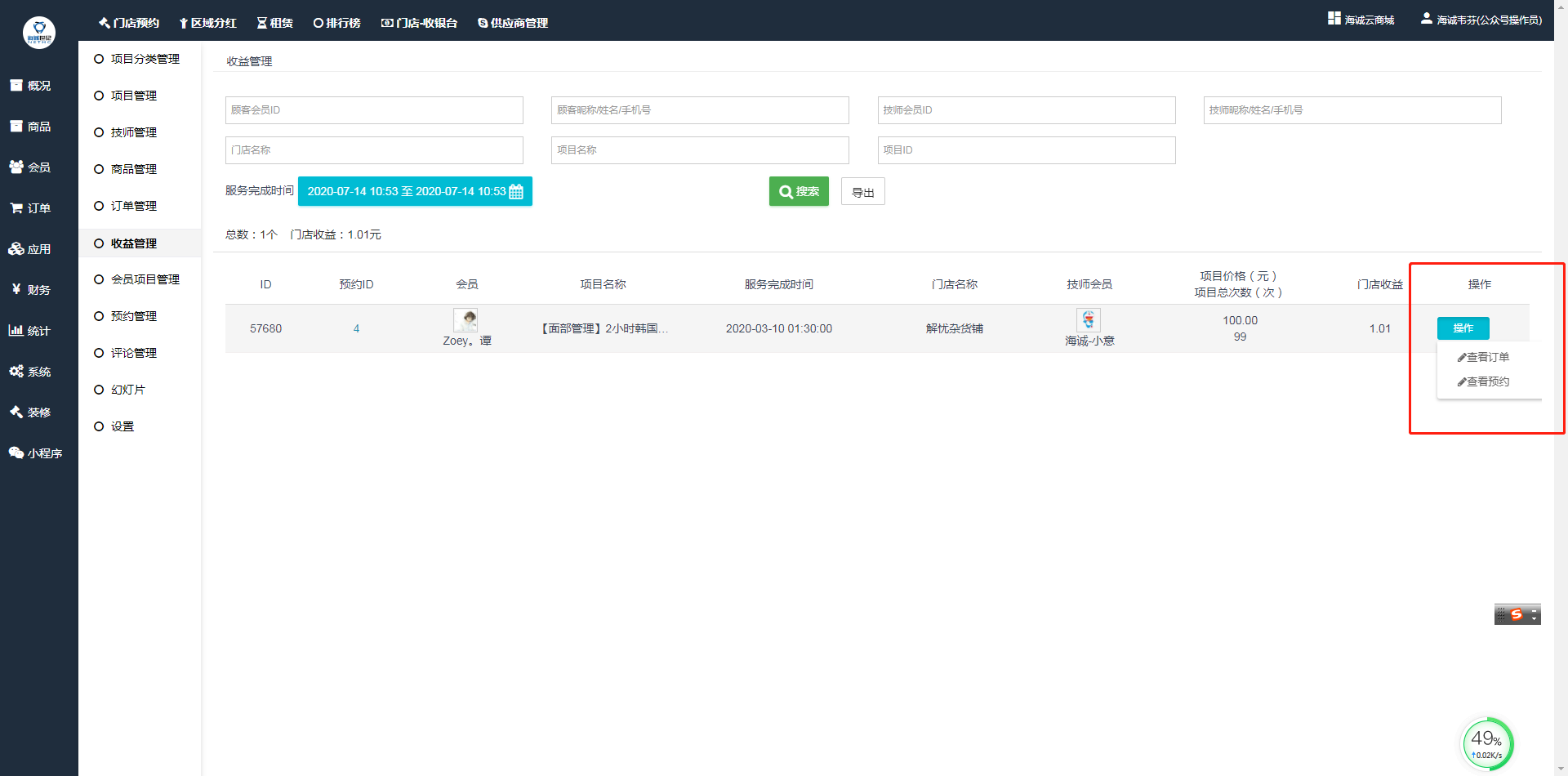Open the 商品 products section

pyautogui.click(x=30, y=127)
